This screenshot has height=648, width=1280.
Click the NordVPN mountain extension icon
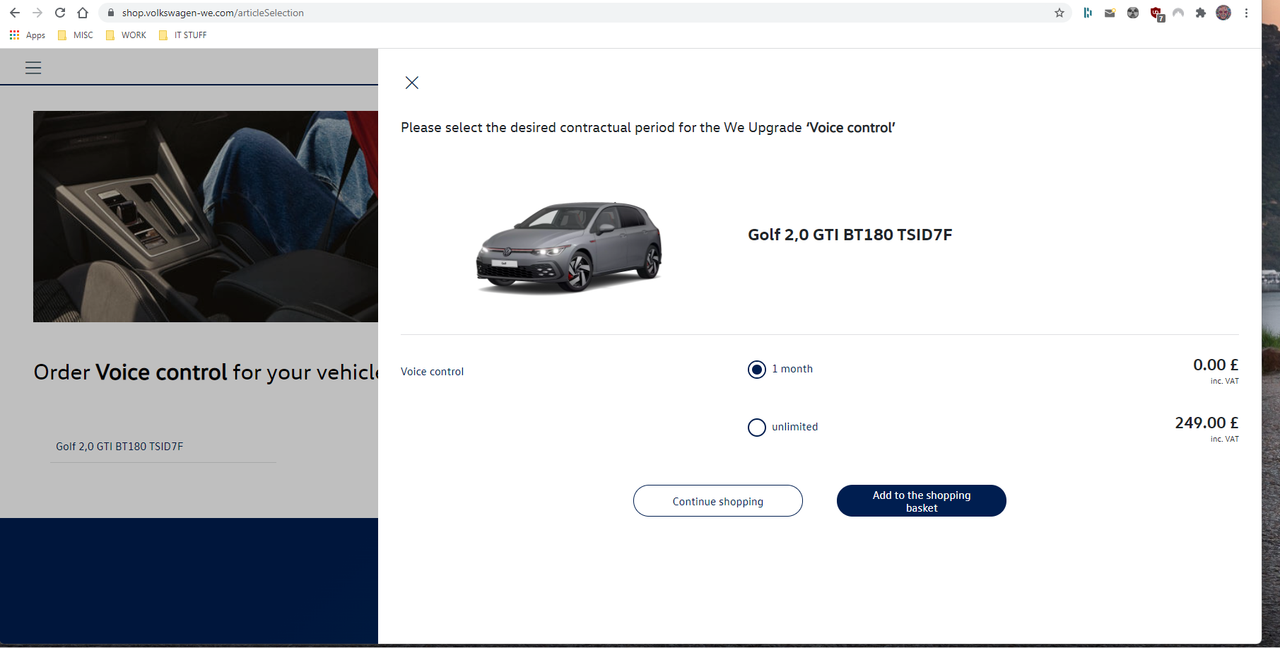pyautogui.click(x=1178, y=13)
